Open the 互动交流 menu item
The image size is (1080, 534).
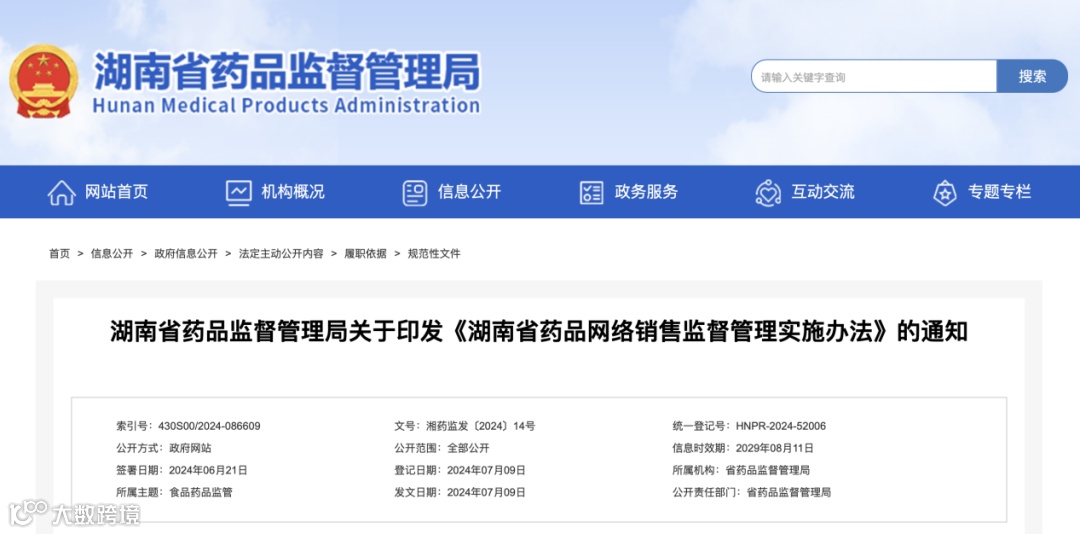point(822,192)
